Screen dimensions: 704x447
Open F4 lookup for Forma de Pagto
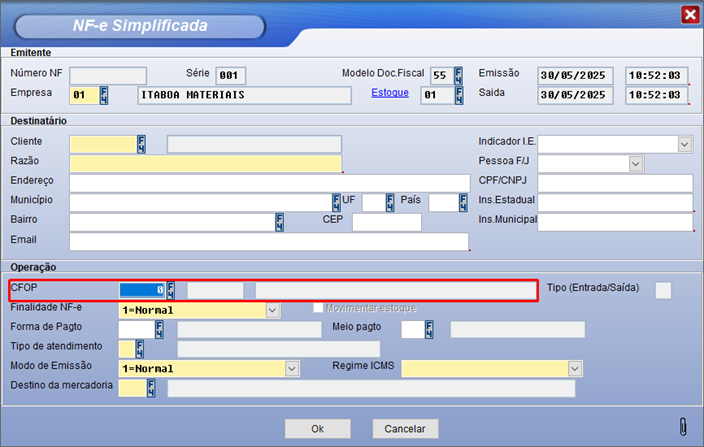[159, 329]
